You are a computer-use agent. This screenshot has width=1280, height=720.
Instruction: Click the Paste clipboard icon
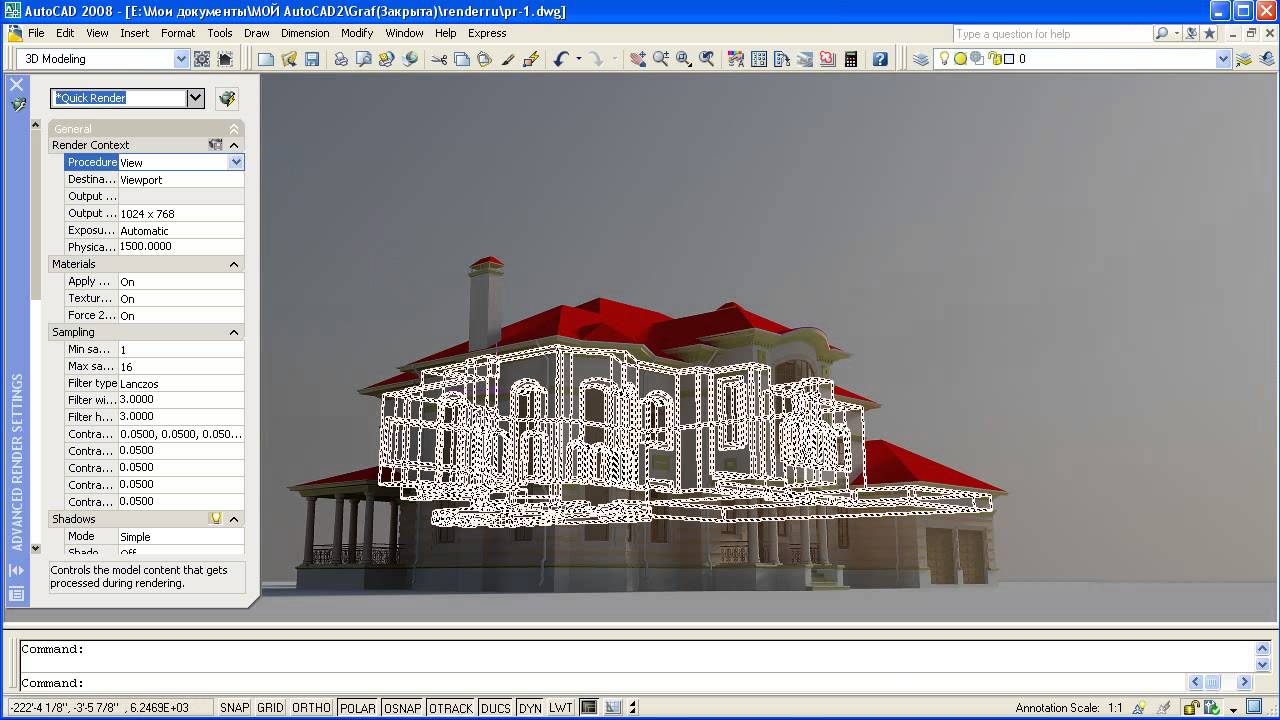click(x=485, y=59)
